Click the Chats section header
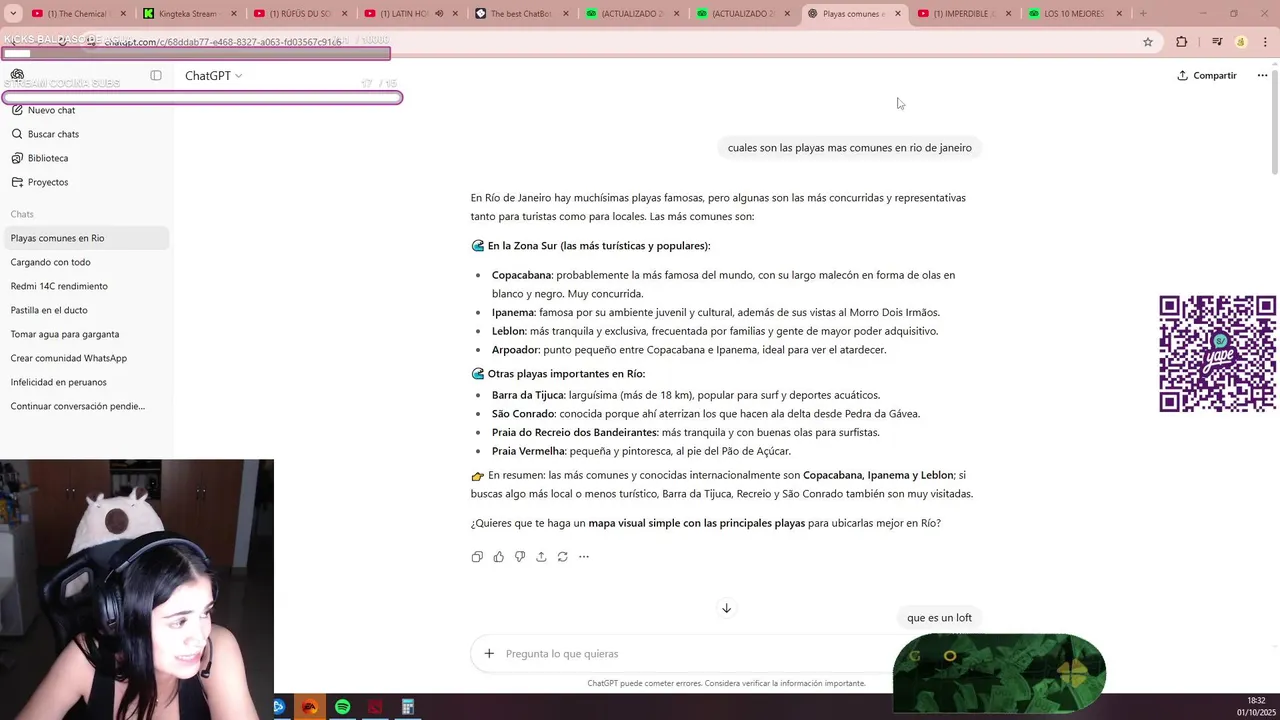 [22, 214]
